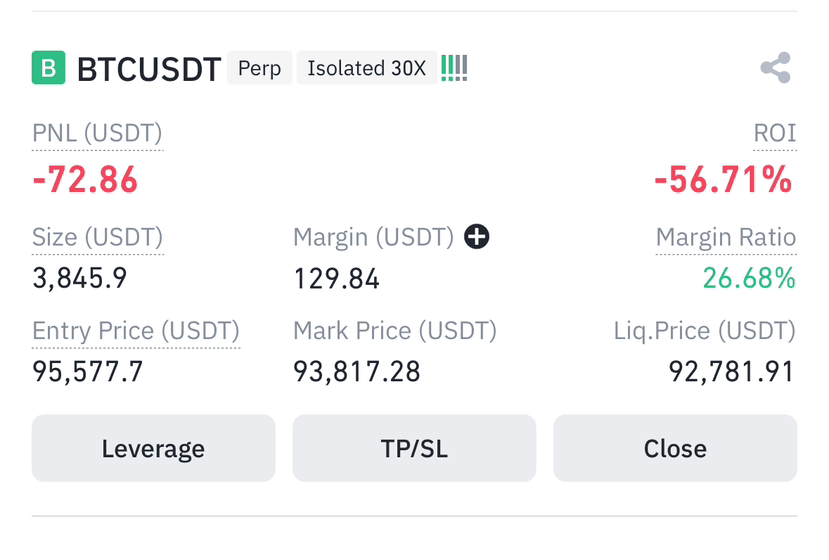Screen dimensions: 829x560
Task: Open the Leverage adjustment button
Action: click(153, 448)
